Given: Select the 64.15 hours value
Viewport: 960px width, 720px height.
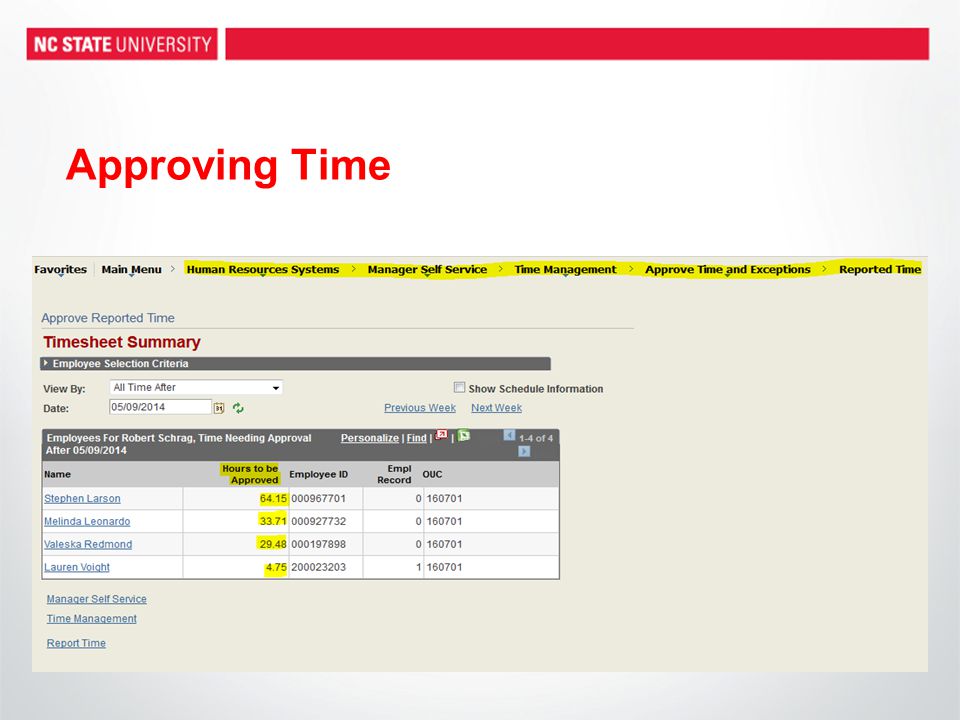Looking at the screenshot, I should click(273, 498).
